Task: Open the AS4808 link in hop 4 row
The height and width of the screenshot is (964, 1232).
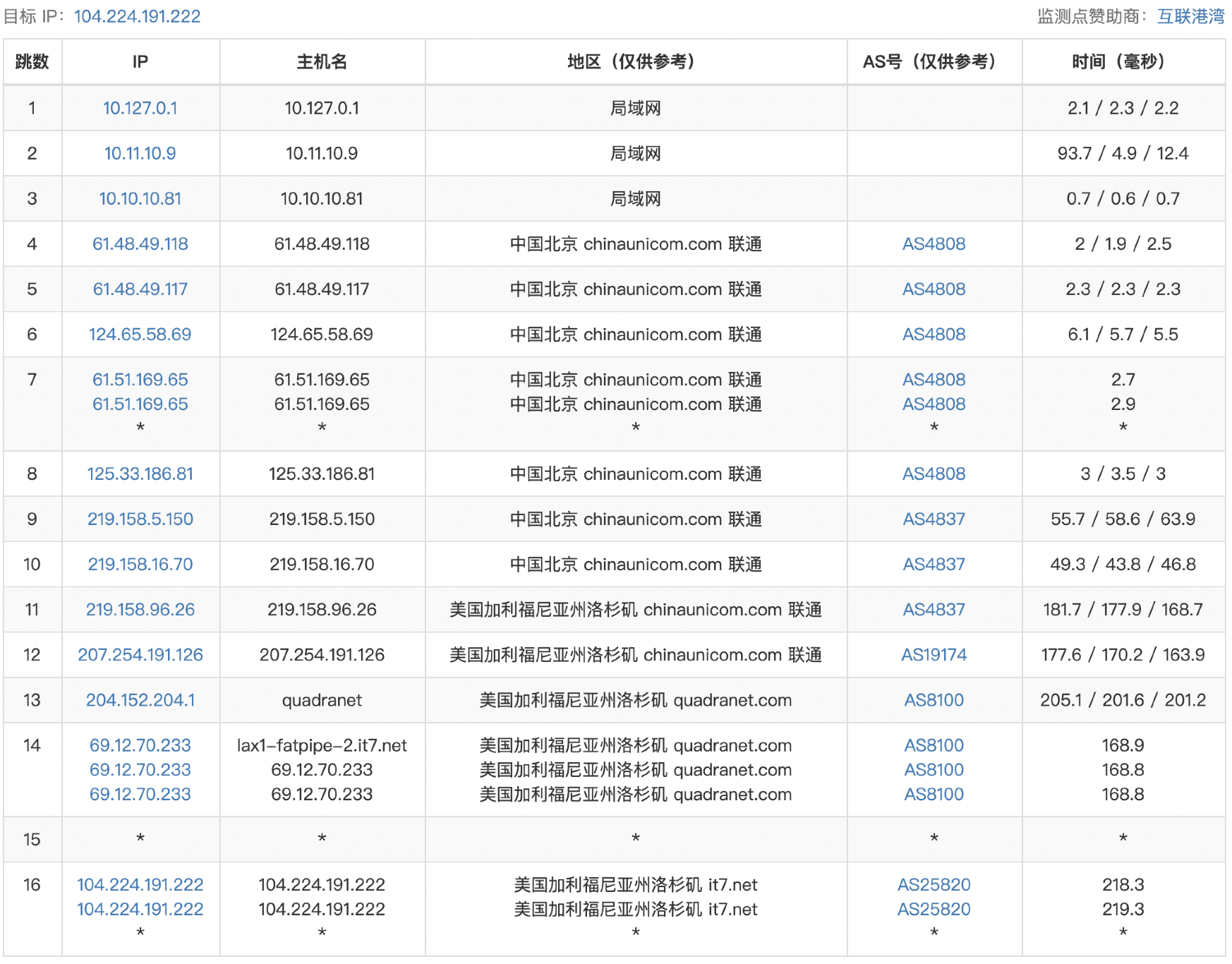Action: coord(934,243)
